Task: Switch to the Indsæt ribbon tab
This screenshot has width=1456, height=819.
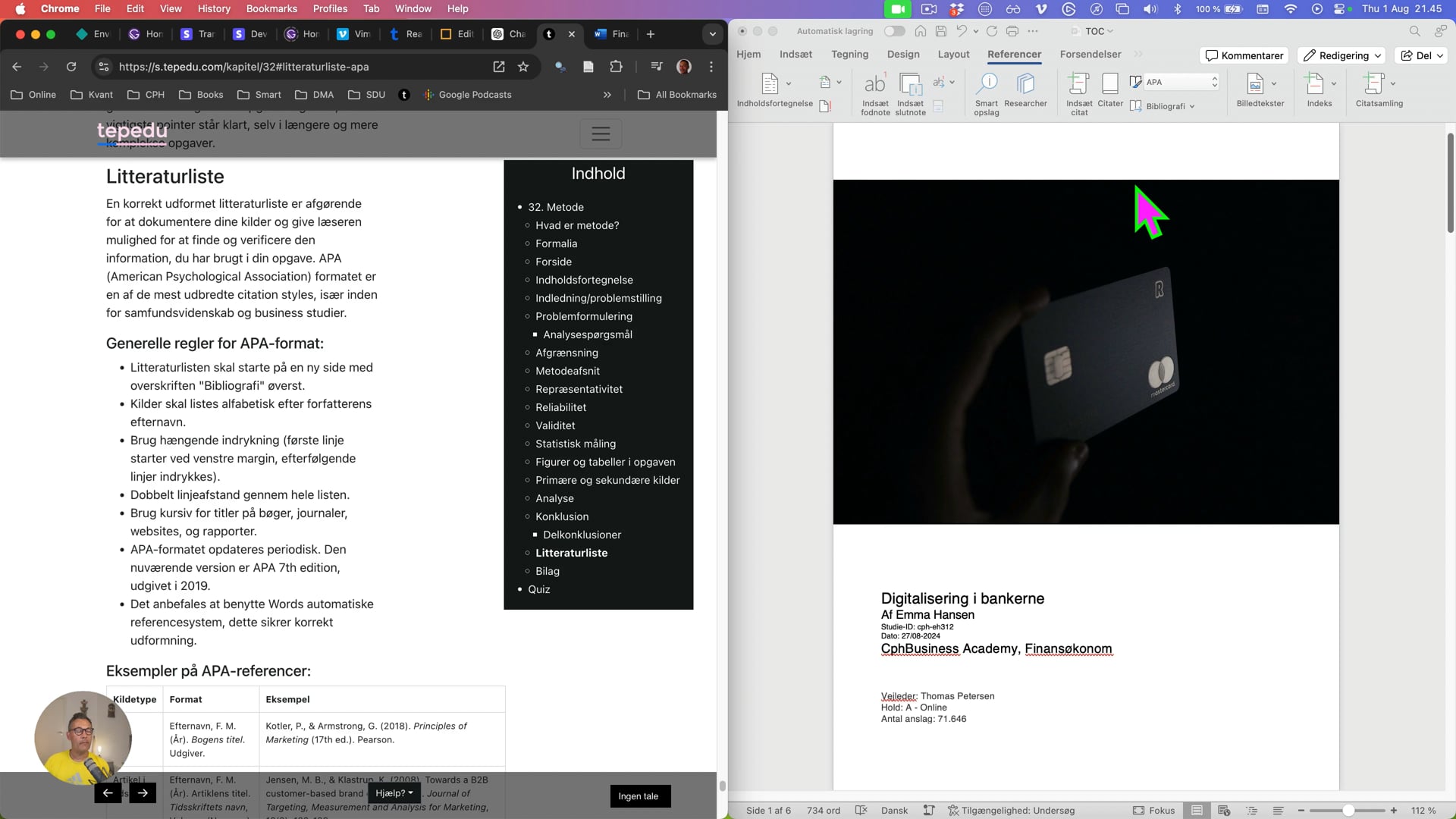Action: [x=795, y=55]
